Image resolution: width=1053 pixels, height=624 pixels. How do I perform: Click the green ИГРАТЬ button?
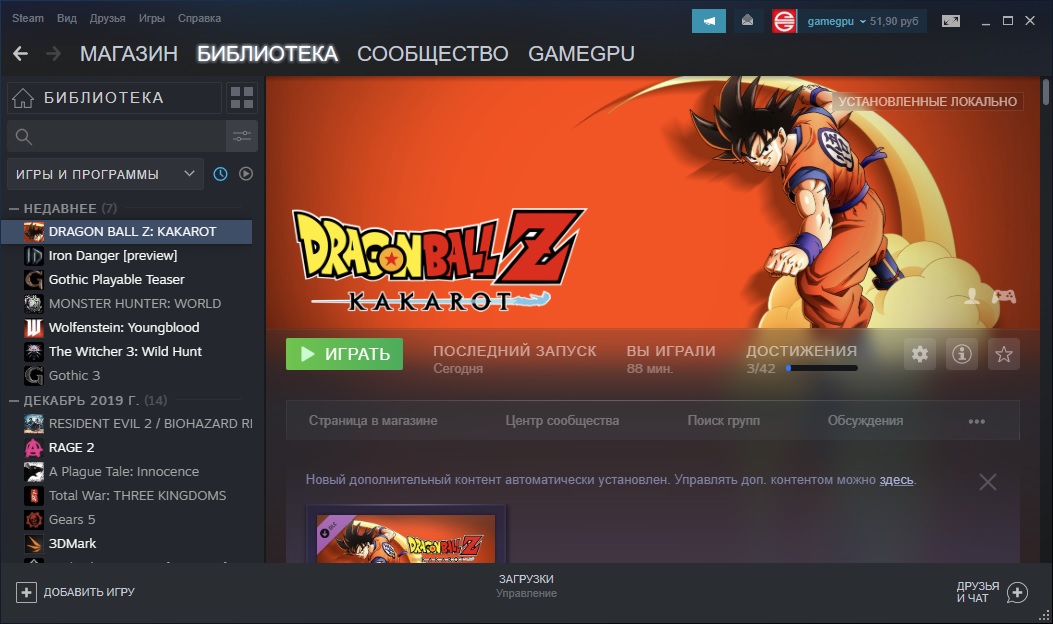click(x=345, y=354)
